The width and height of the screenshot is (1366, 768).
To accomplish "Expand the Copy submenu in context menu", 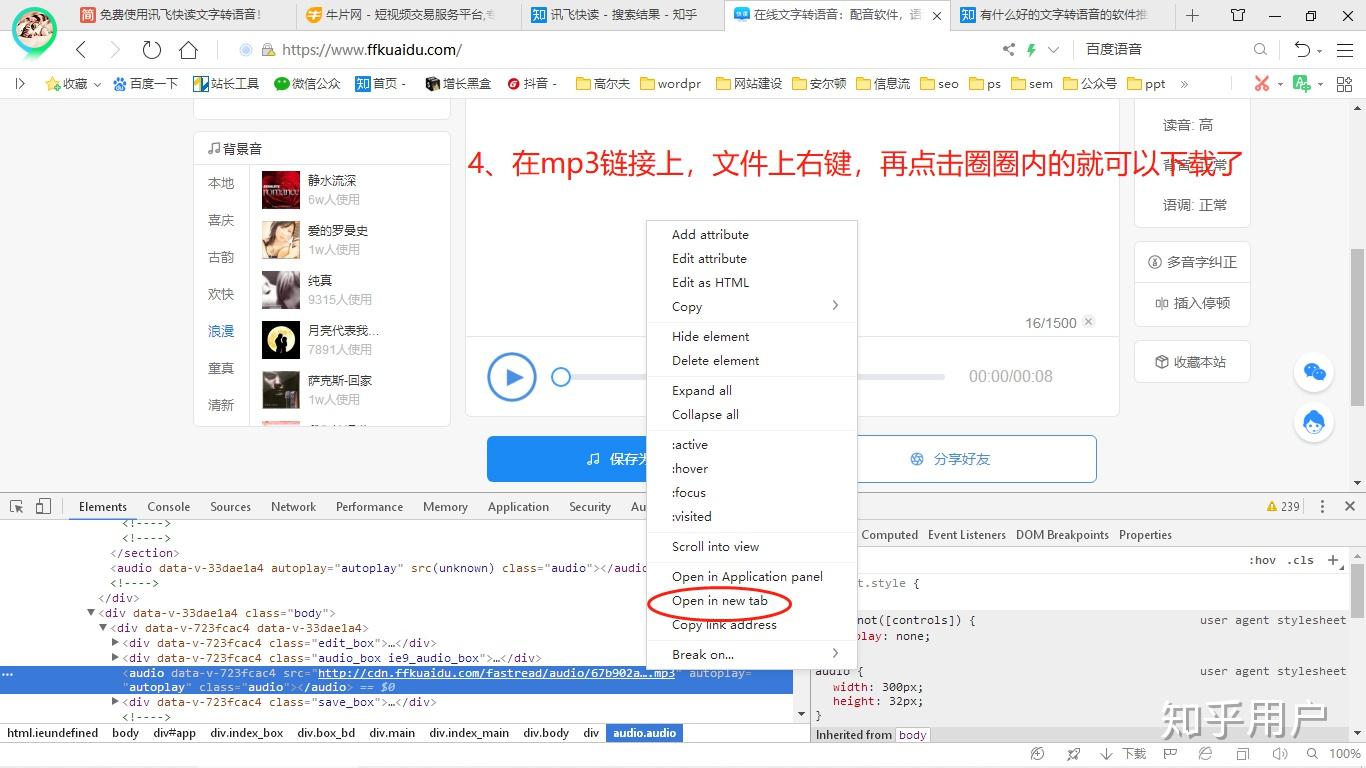I will (751, 307).
